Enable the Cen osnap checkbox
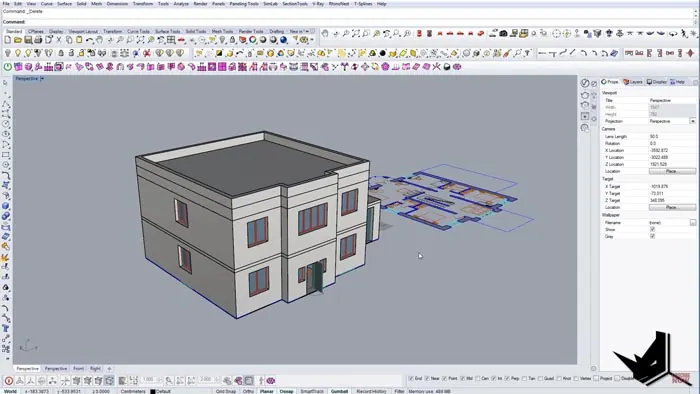The height and width of the screenshot is (394, 700). coord(478,378)
